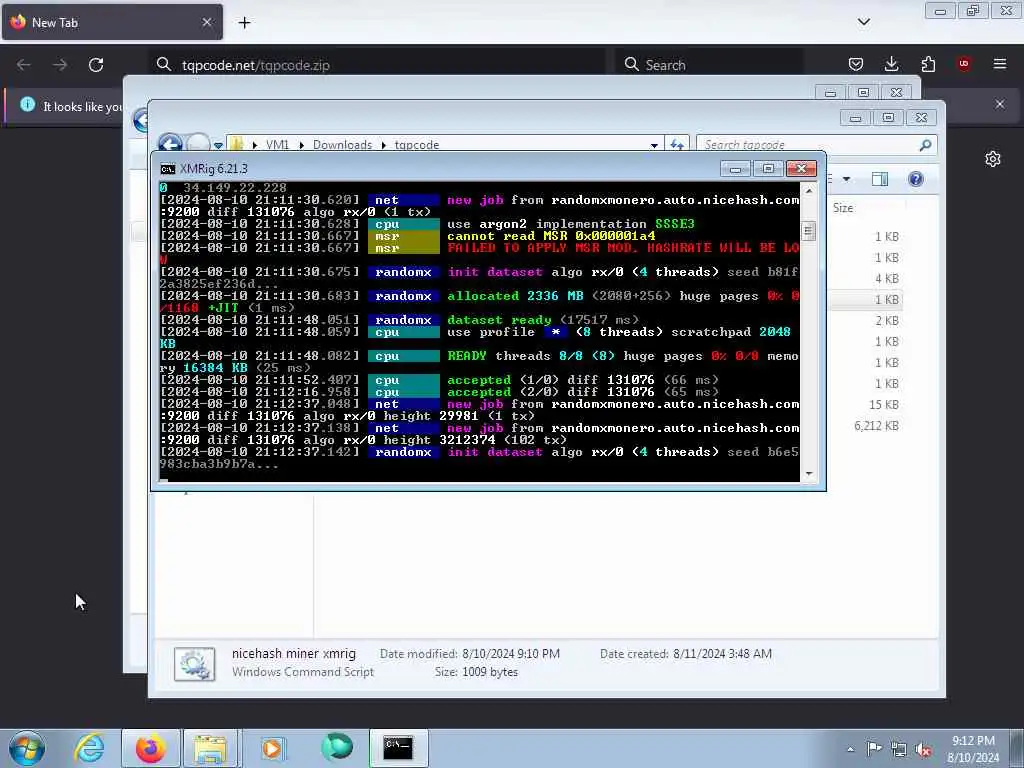Open network status tray icon
Viewport: 1024px width, 768px height.
[899, 749]
